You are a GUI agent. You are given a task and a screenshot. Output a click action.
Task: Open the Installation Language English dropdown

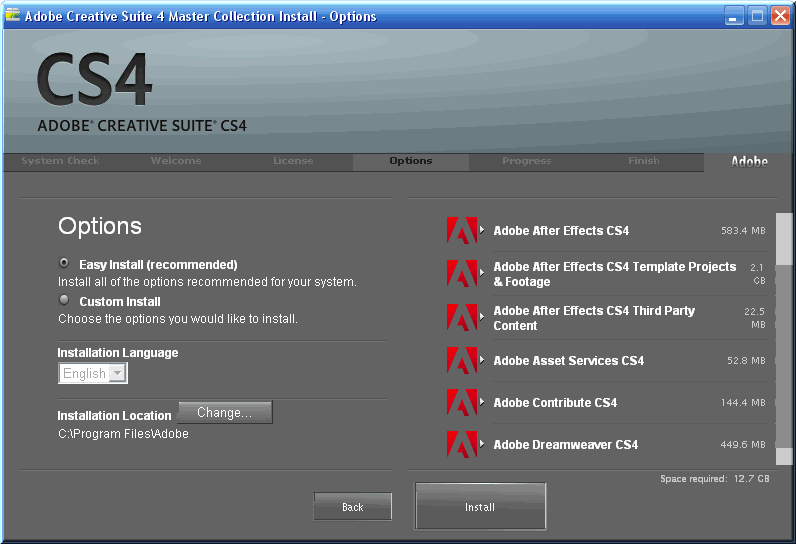click(x=93, y=373)
